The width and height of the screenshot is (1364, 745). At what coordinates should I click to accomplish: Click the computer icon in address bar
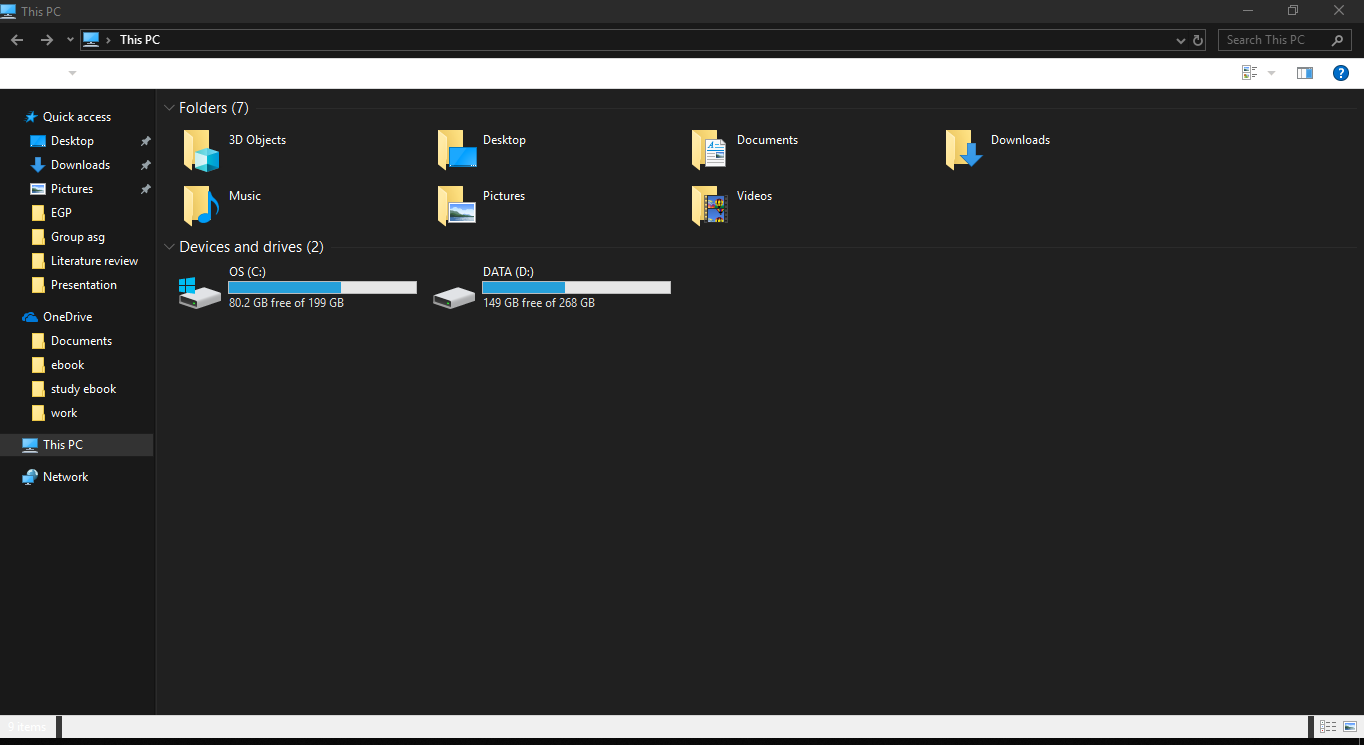pyautogui.click(x=91, y=40)
